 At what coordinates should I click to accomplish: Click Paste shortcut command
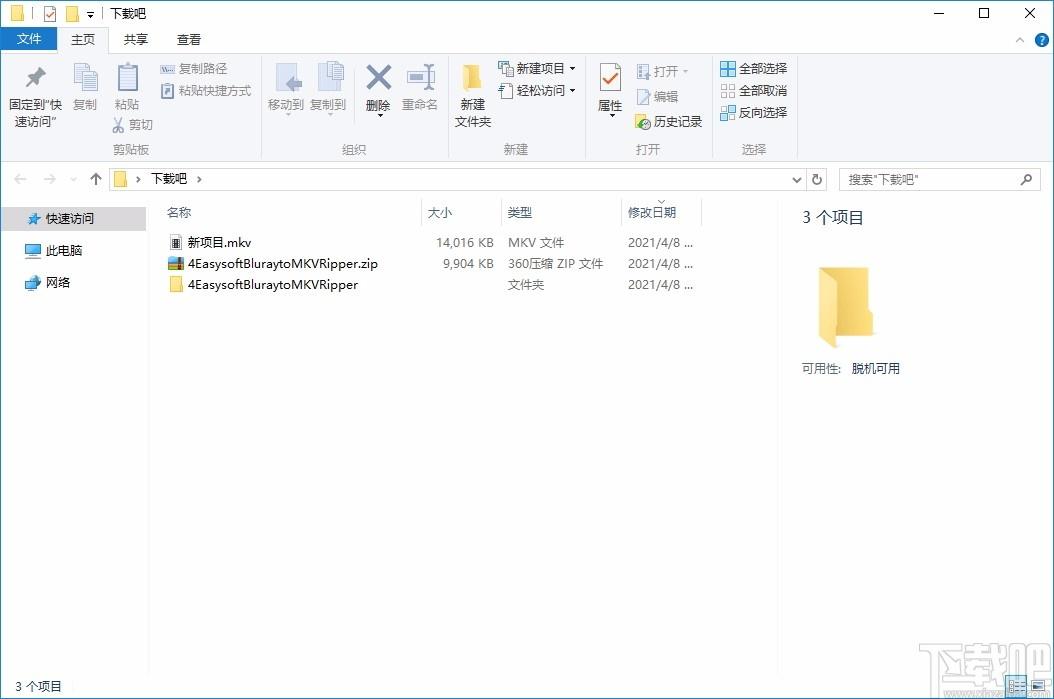click(x=206, y=91)
